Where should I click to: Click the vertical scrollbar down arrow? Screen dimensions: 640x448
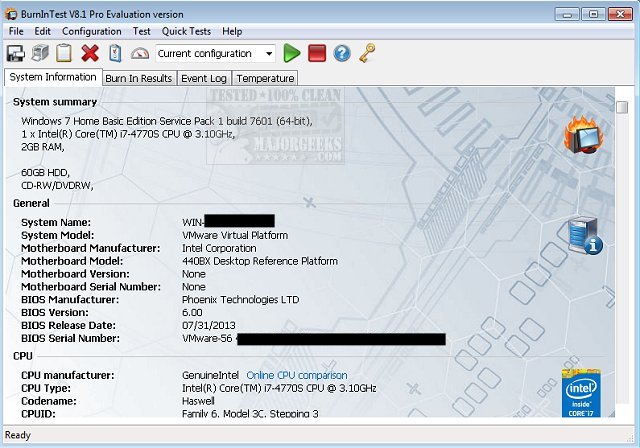[621, 411]
